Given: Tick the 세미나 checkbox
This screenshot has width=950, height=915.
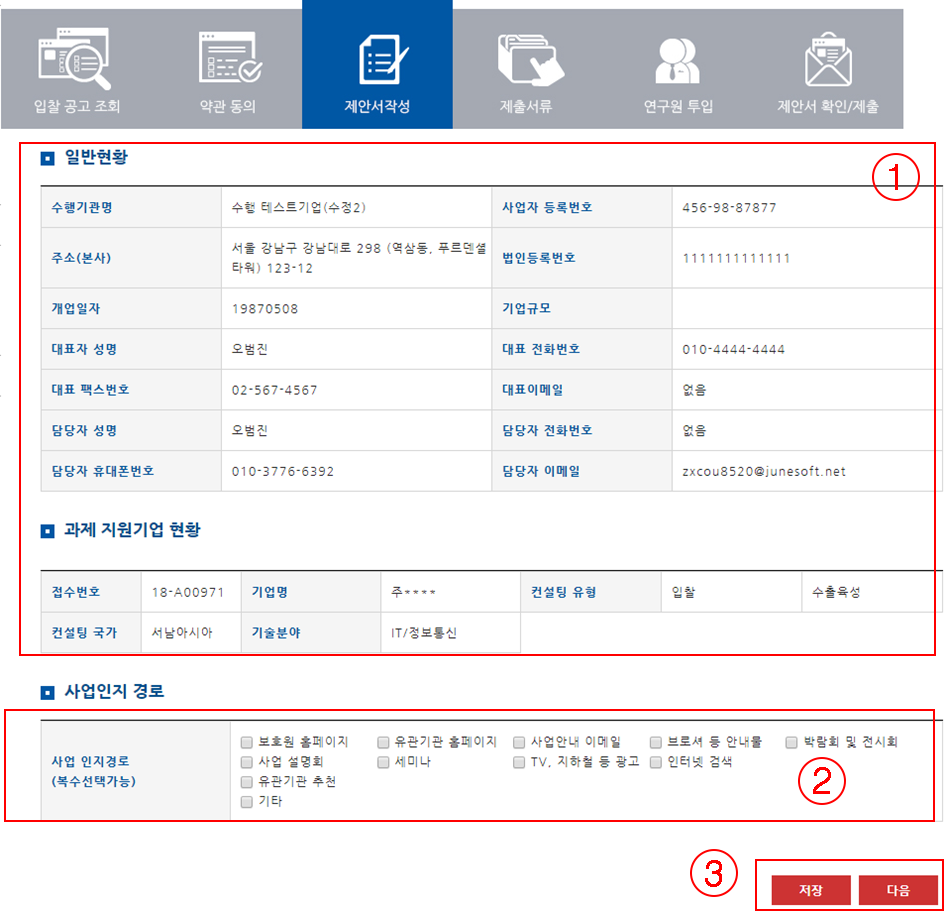Looking at the screenshot, I should 383,762.
